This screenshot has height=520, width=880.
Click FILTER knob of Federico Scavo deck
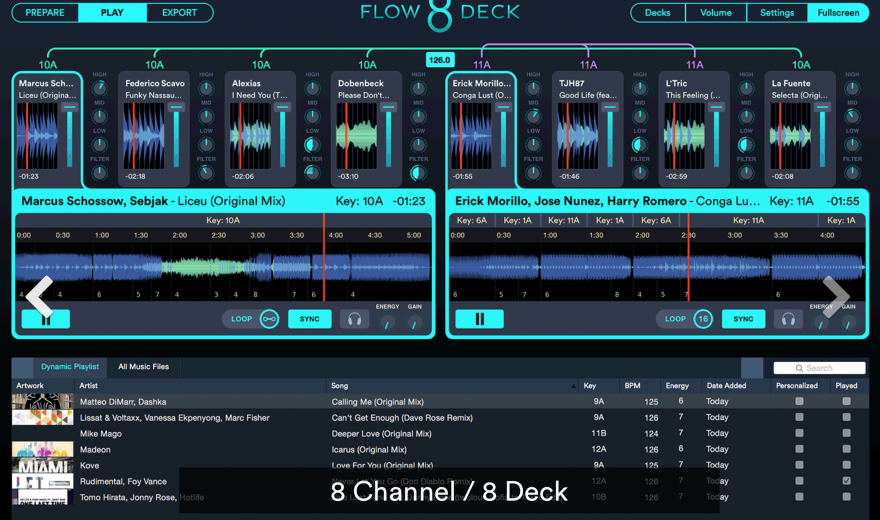pos(206,173)
